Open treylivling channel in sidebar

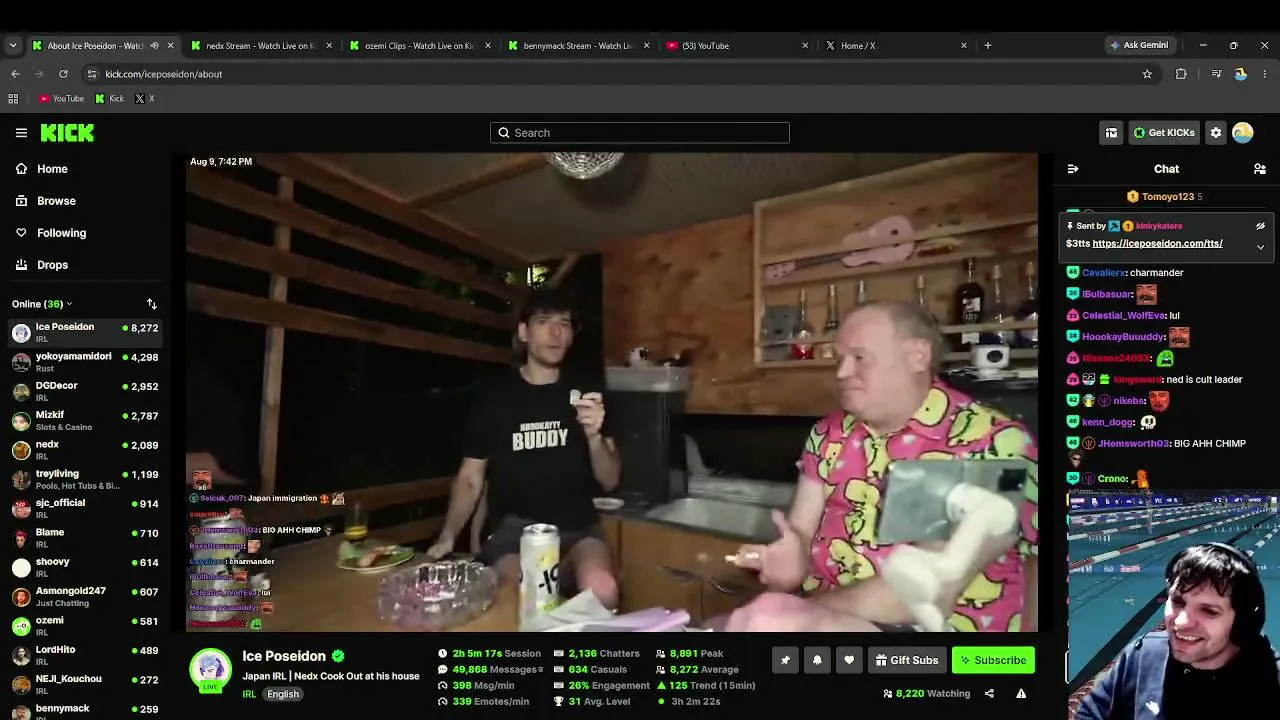85,479
